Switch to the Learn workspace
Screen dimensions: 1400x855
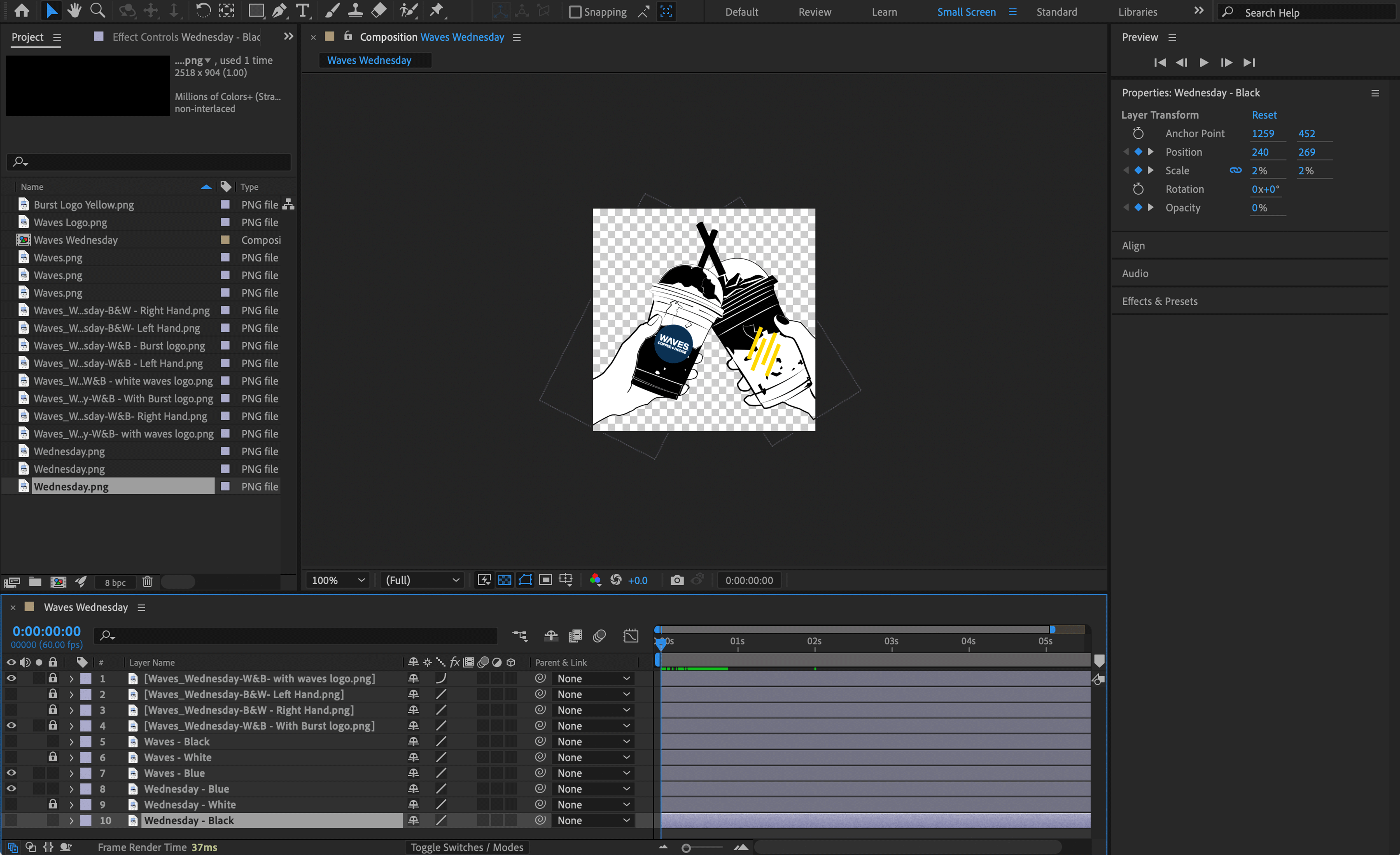(884, 12)
